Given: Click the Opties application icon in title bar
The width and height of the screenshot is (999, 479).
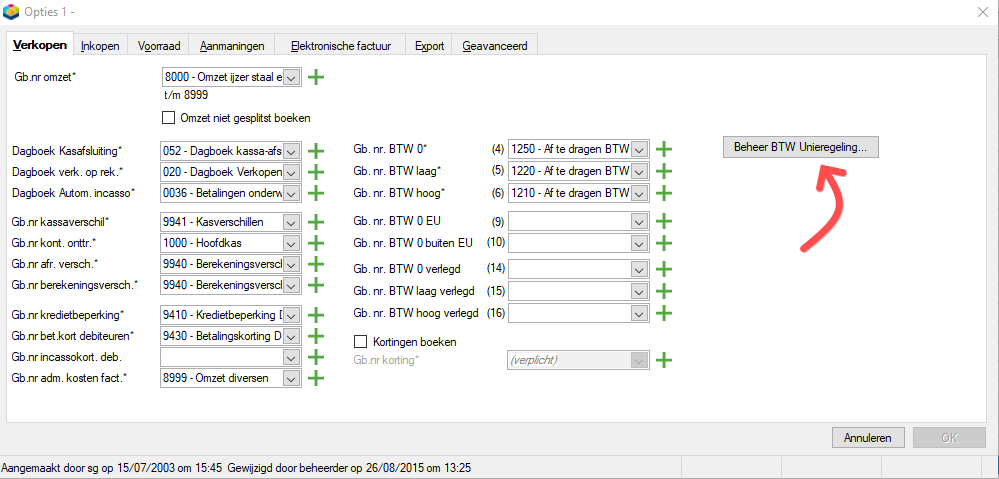Looking at the screenshot, I should [11, 12].
